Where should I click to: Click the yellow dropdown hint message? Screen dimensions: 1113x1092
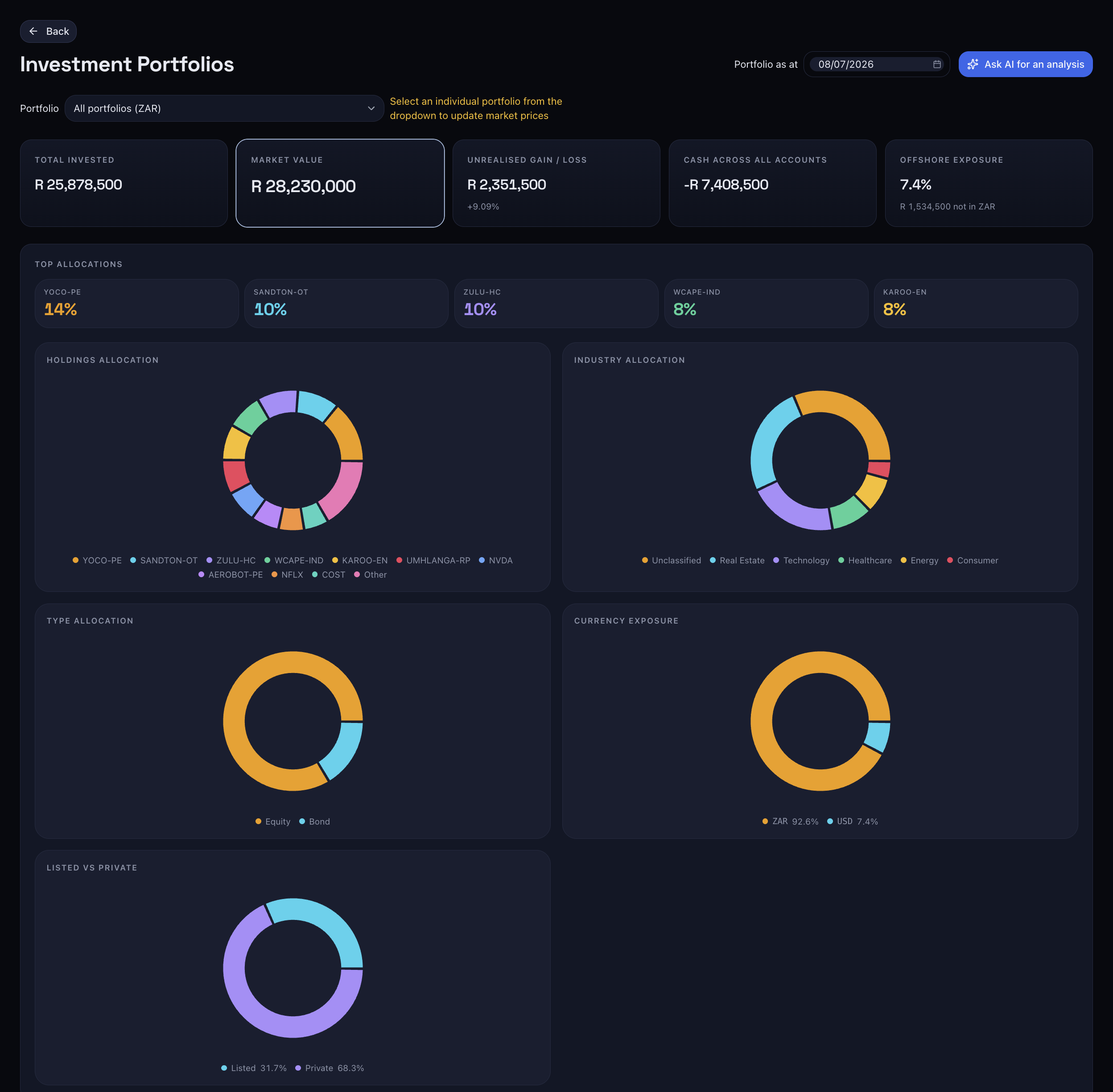pyautogui.click(x=476, y=108)
